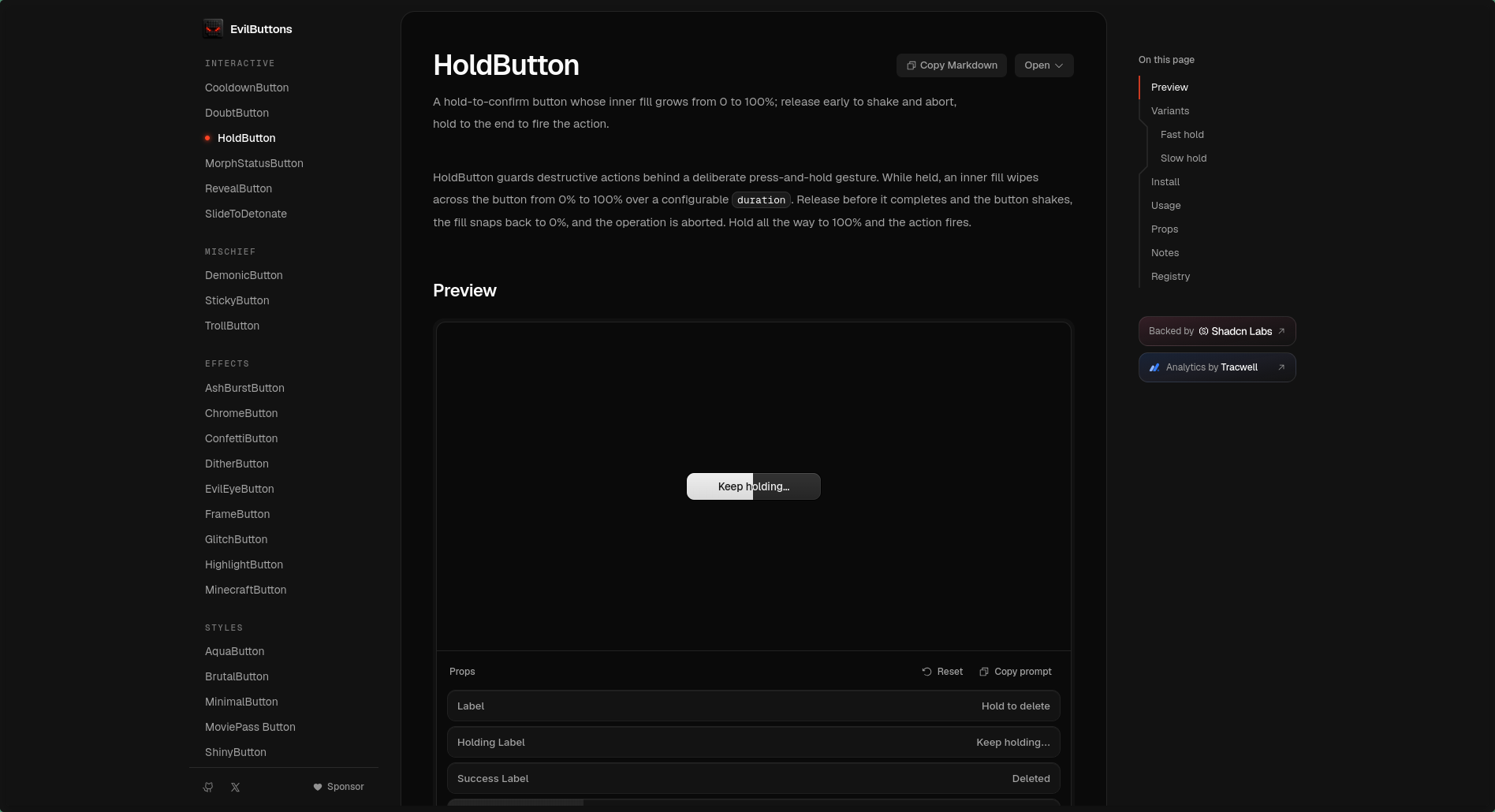The height and width of the screenshot is (812, 1495).
Task: Open MoviePass Button page
Action: (x=250, y=727)
